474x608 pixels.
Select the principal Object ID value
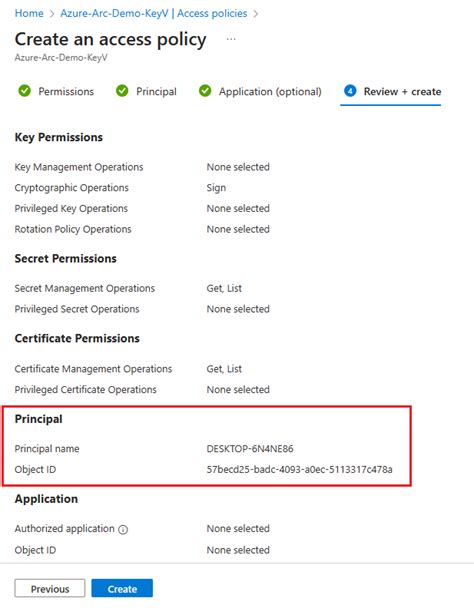pyautogui.click(x=299, y=470)
